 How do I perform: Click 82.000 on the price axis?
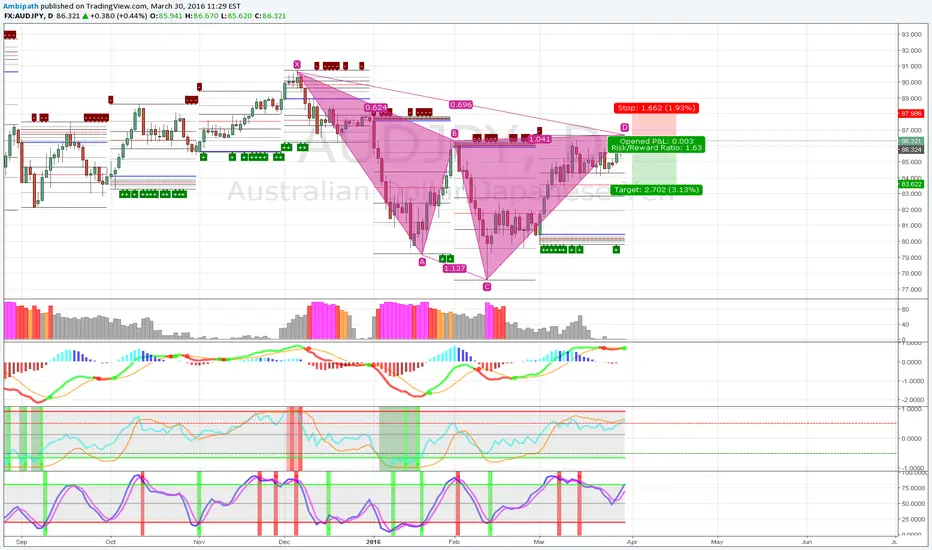(912, 210)
